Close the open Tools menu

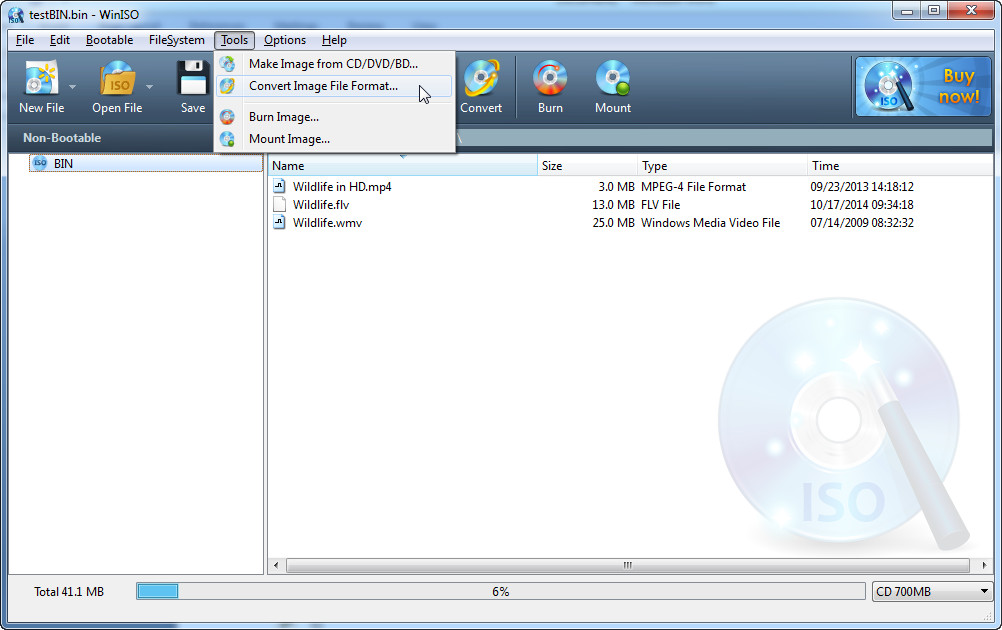tap(235, 40)
